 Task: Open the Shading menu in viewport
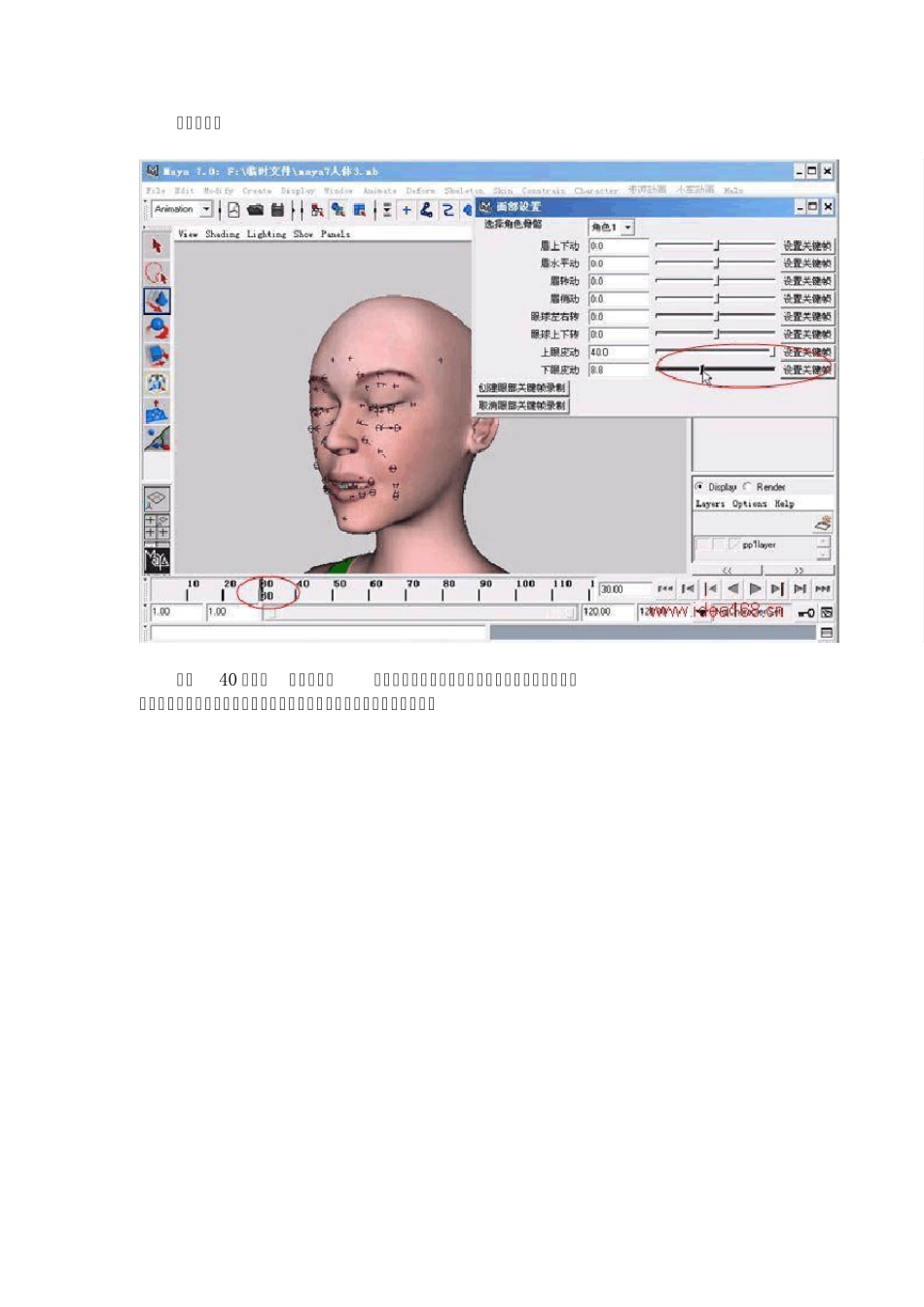222,234
